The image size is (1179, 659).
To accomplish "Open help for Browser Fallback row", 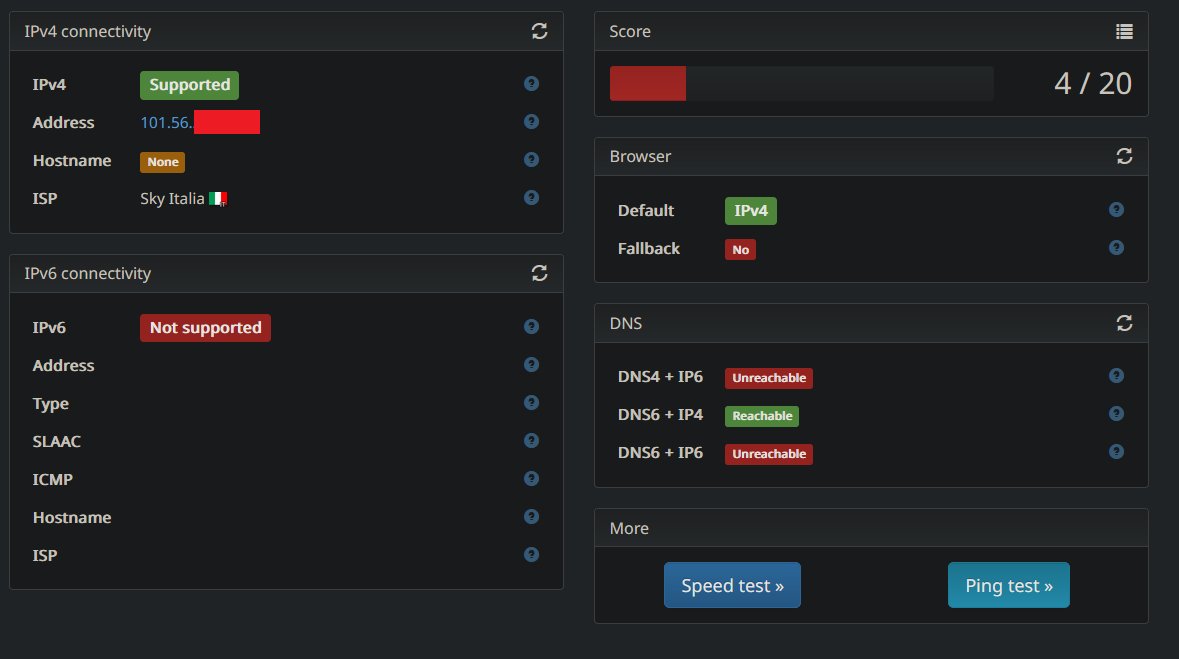I will click(1116, 248).
